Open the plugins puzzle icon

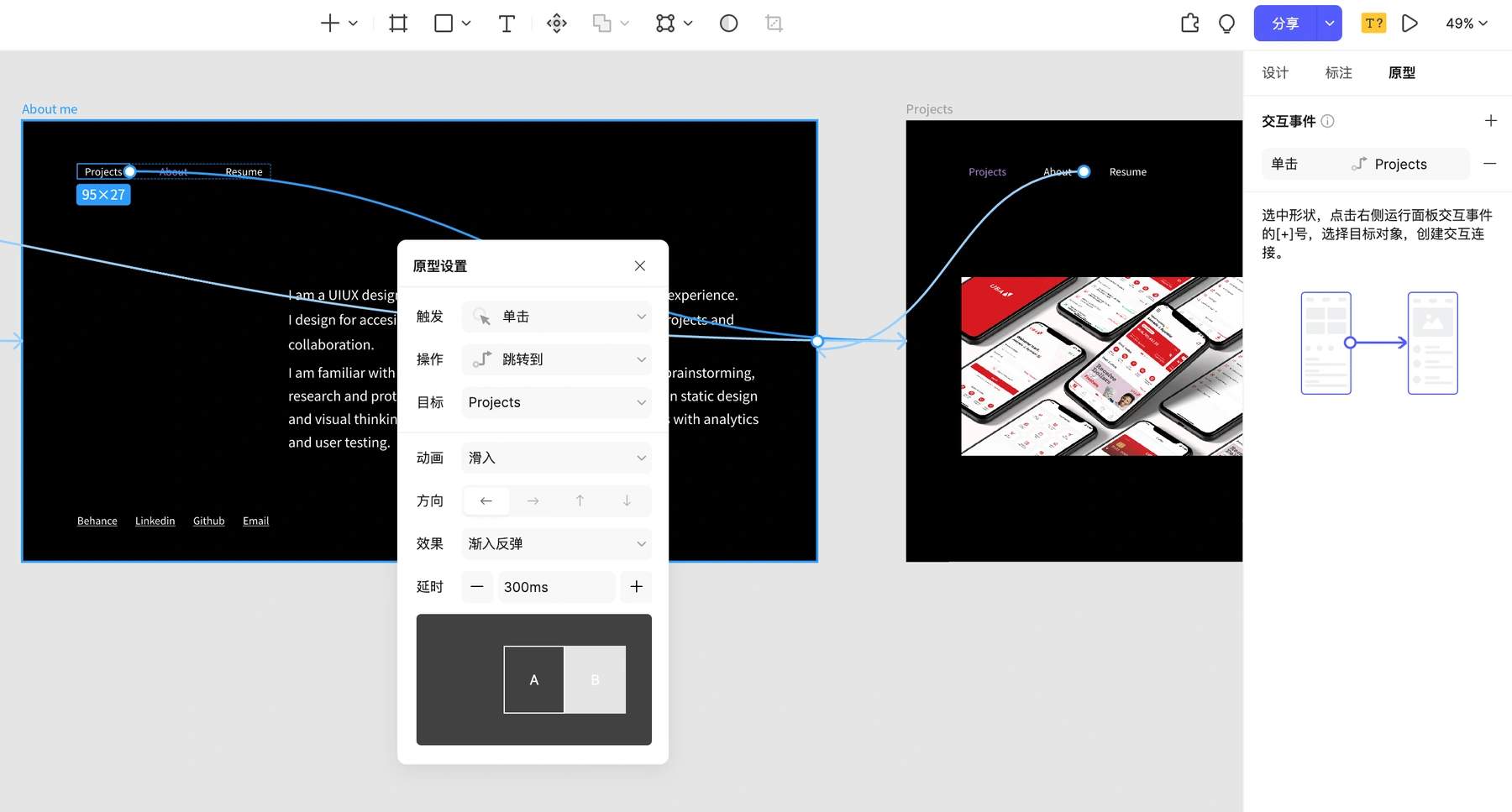1190,24
